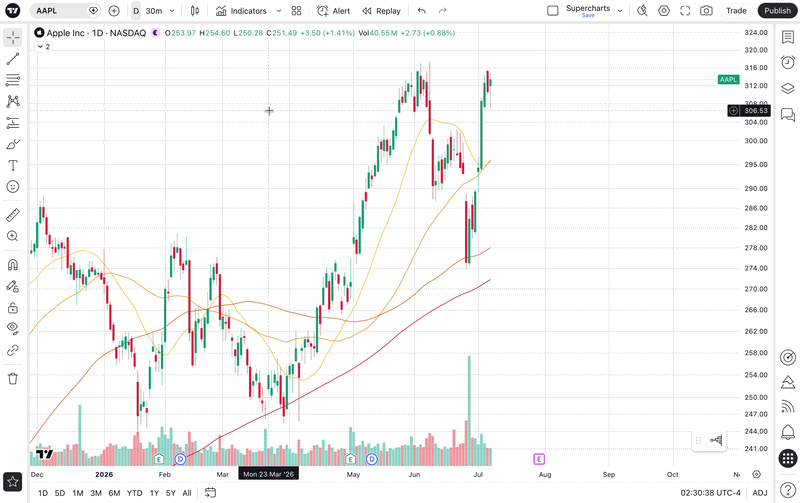Publish the chart idea

tap(778, 11)
